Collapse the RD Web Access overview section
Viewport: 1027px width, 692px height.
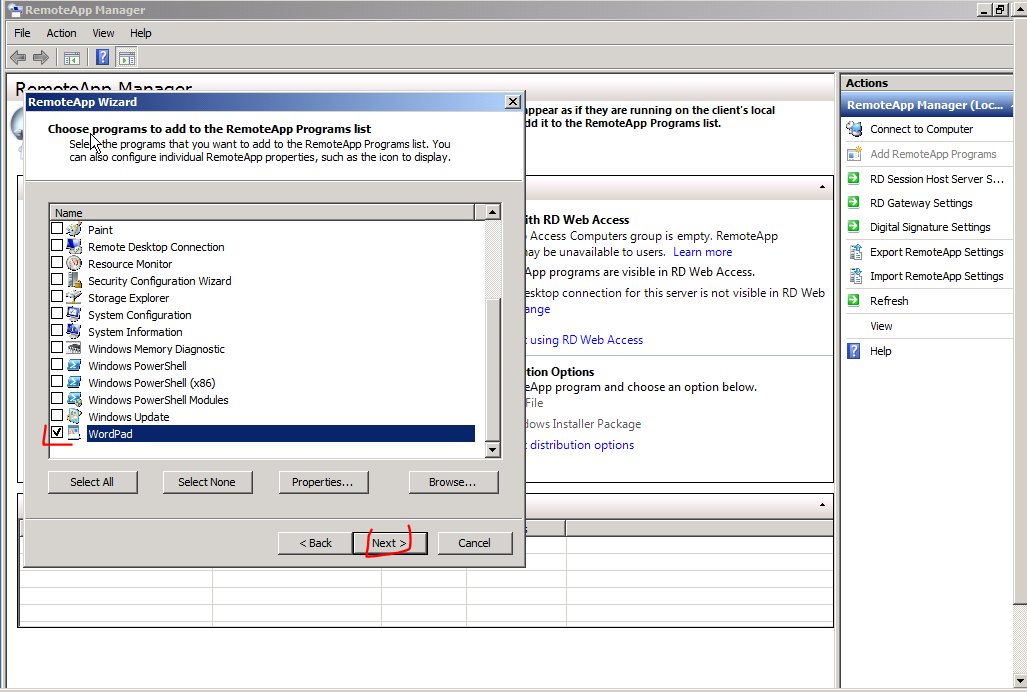tap(822, 187)
